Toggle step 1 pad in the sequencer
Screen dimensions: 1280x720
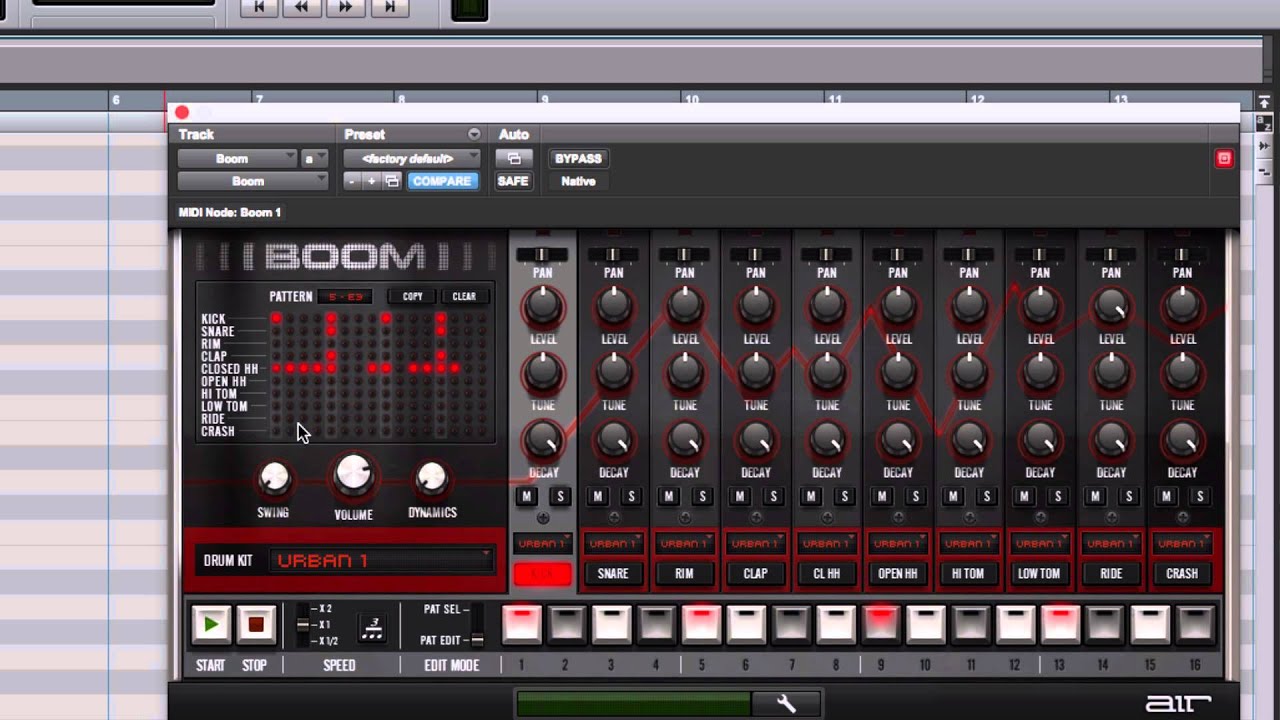tap(522, 624)
